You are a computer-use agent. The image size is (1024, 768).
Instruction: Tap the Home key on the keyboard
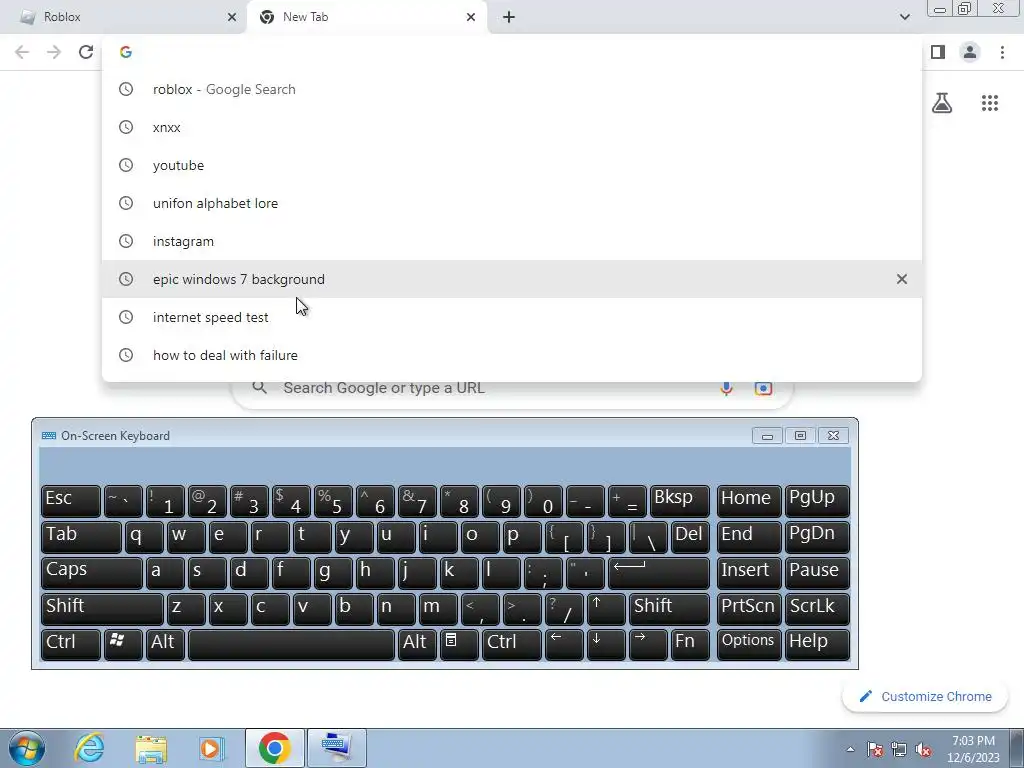(748, 502)
